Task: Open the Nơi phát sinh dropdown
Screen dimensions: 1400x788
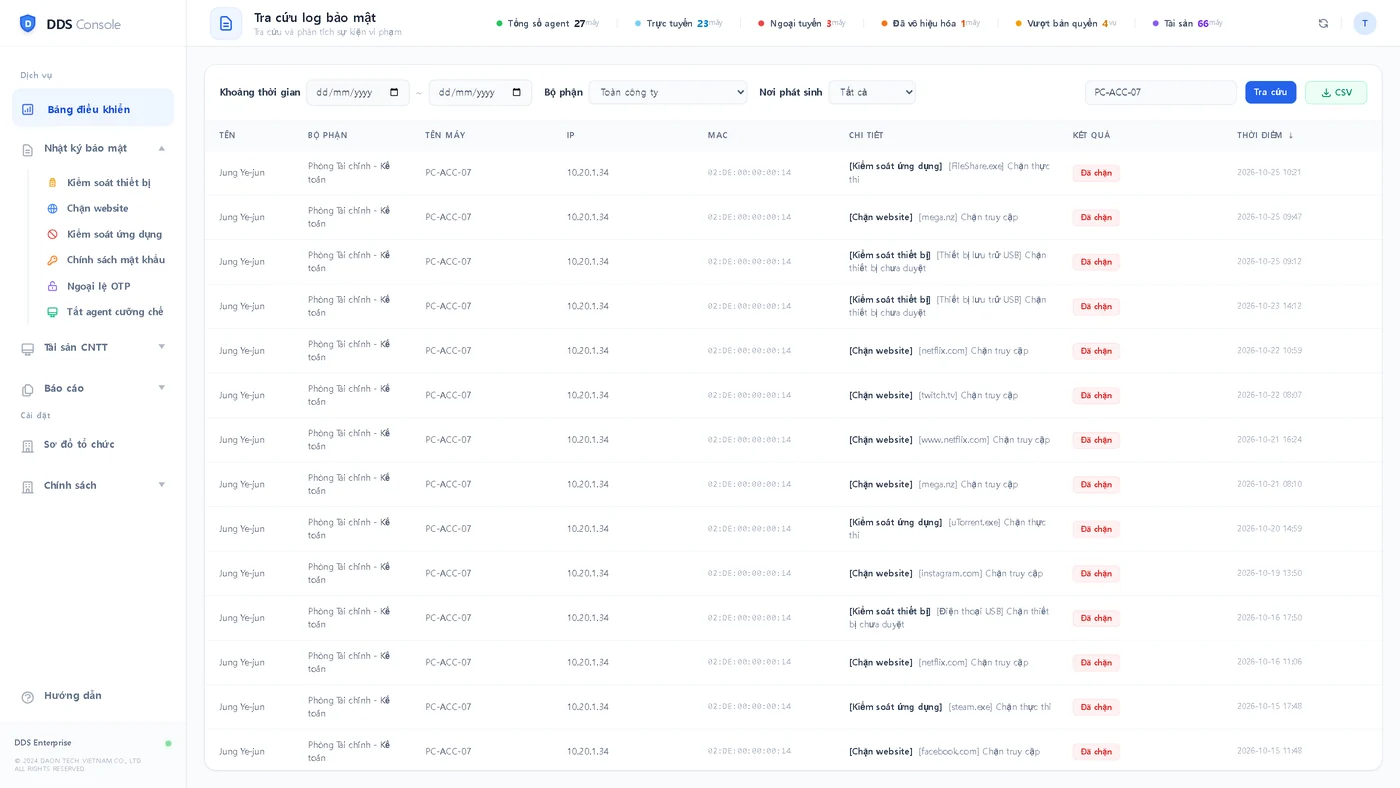Action: point(872,92)
